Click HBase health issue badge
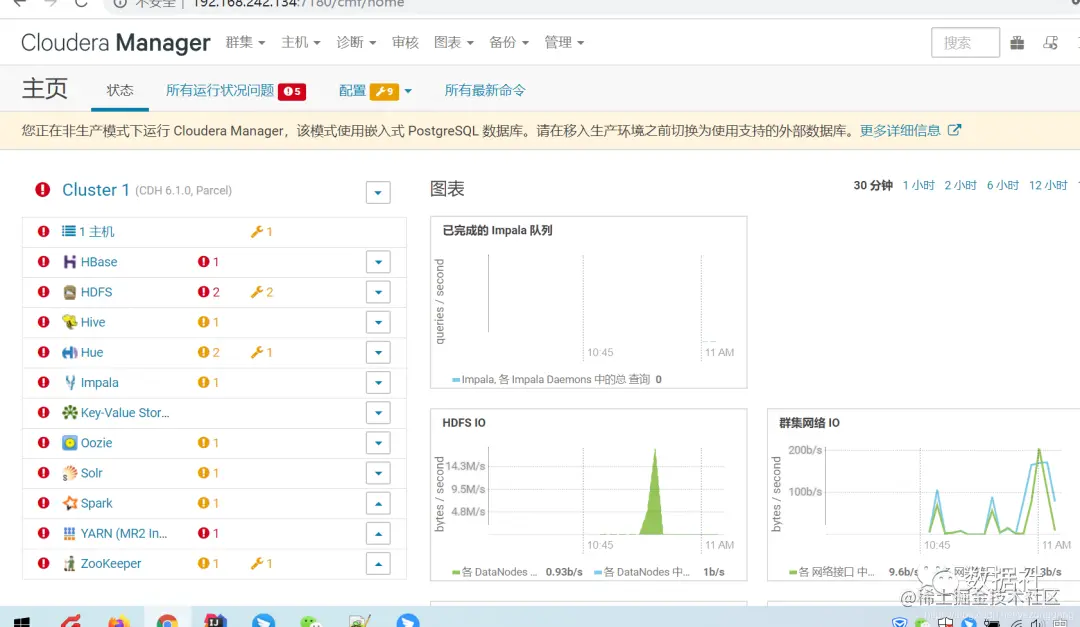 (208, 262)
